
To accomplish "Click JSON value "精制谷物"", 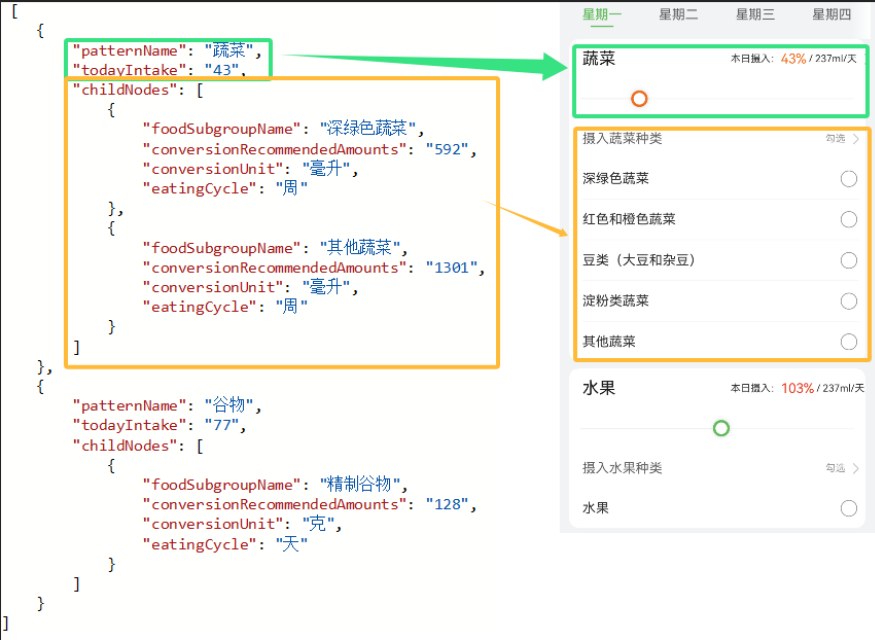I will coord(360,484).
